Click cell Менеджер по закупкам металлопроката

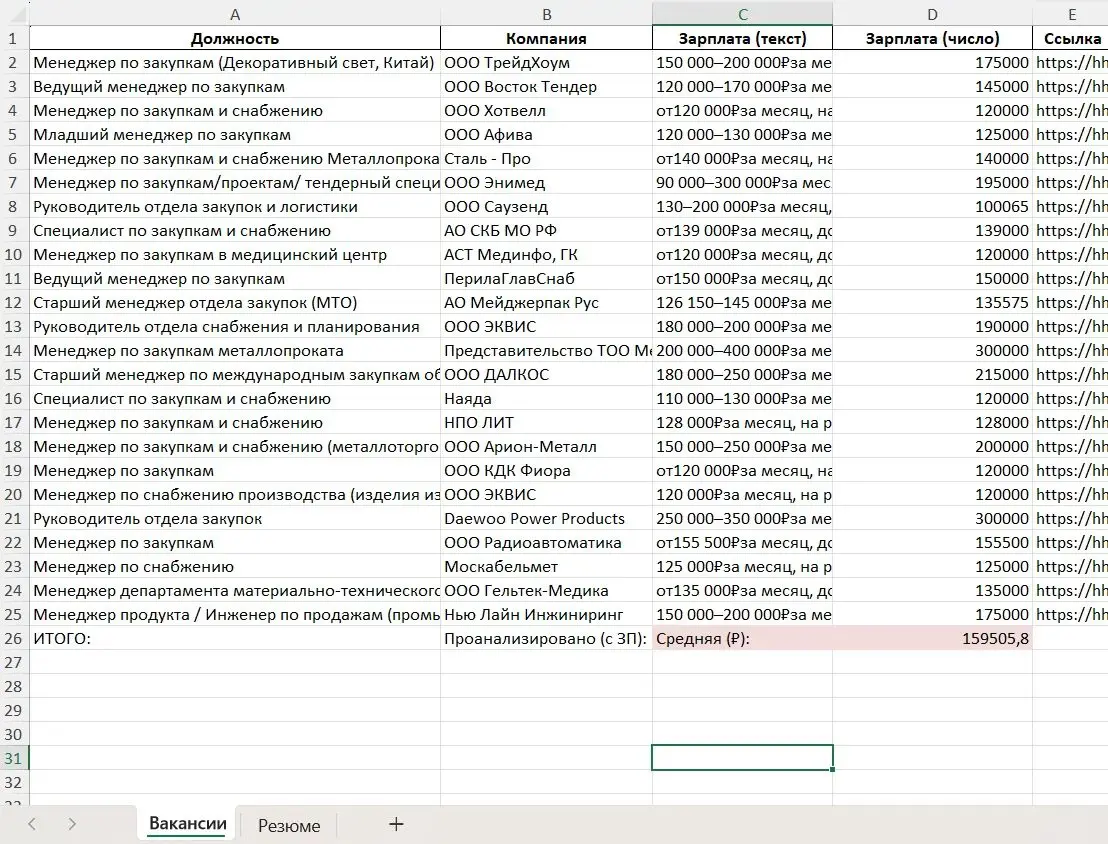tap(235, 351)
